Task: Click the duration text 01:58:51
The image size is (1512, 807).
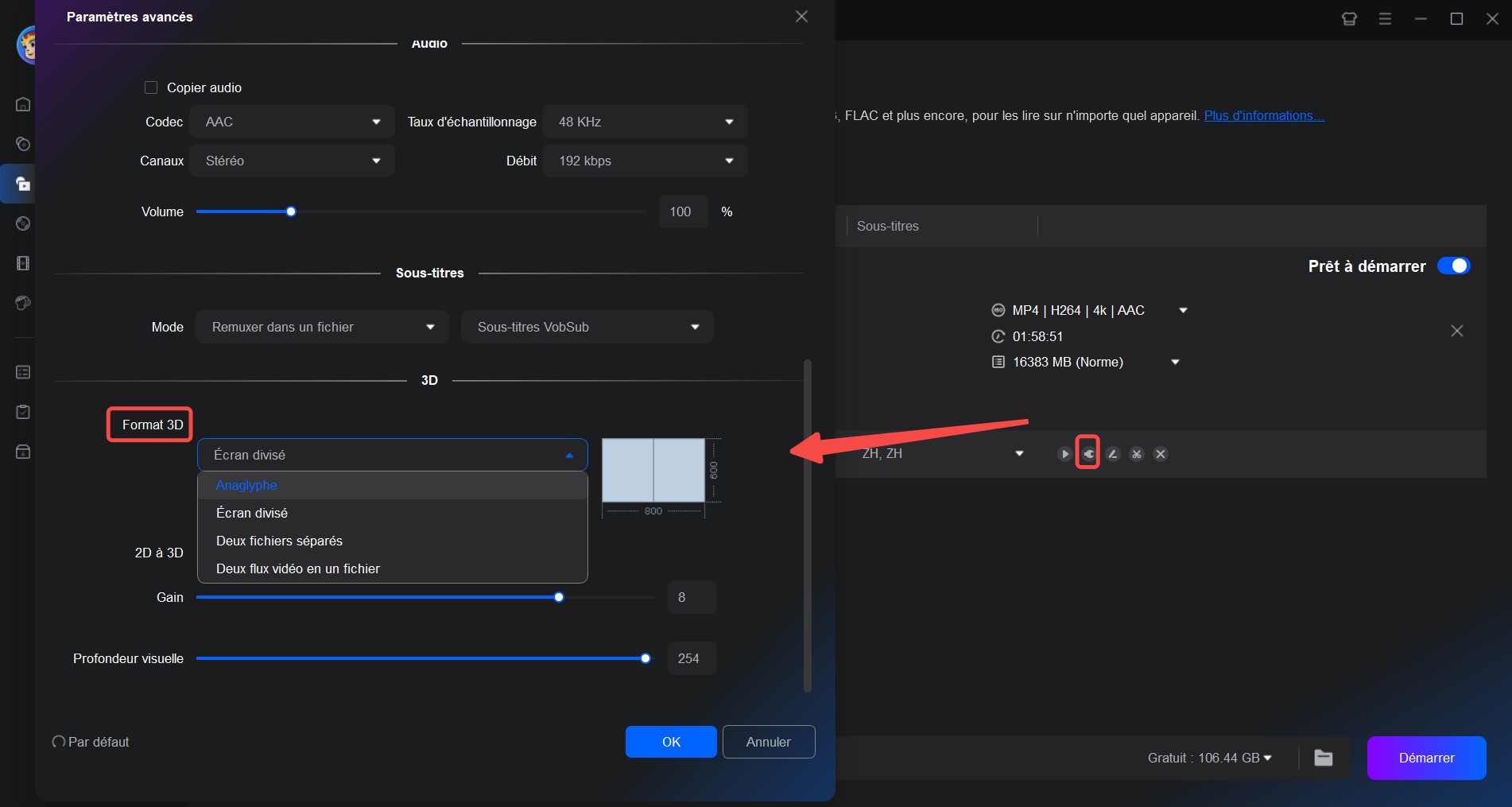Action: 1037,336
